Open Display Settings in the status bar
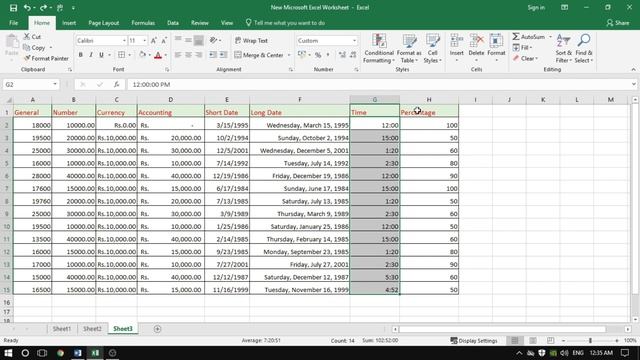640x360 pixels. (474, 340)
